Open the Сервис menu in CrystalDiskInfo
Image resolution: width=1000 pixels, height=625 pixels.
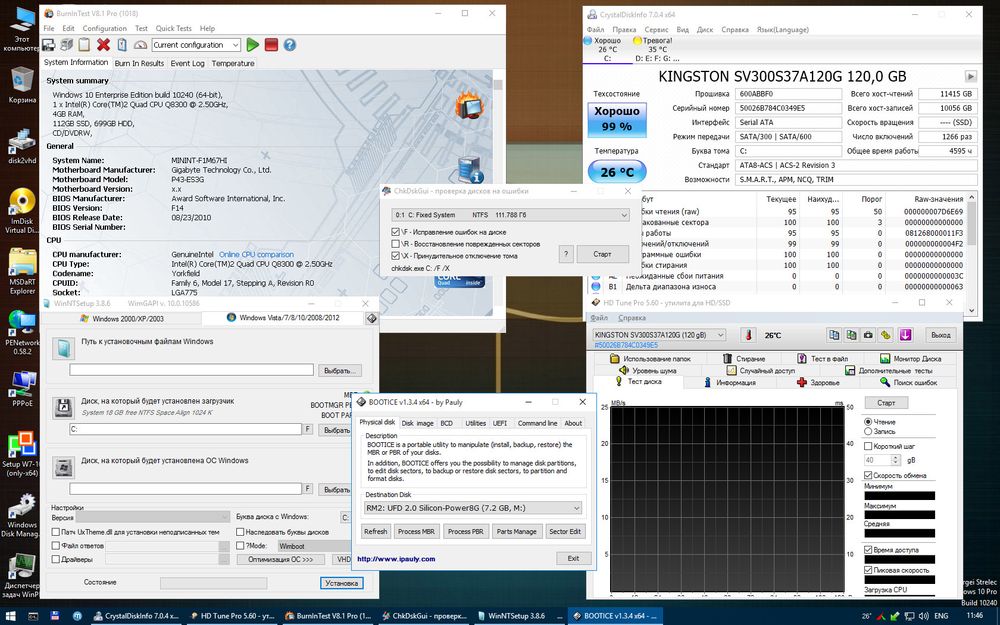click(x=656, y=29)
